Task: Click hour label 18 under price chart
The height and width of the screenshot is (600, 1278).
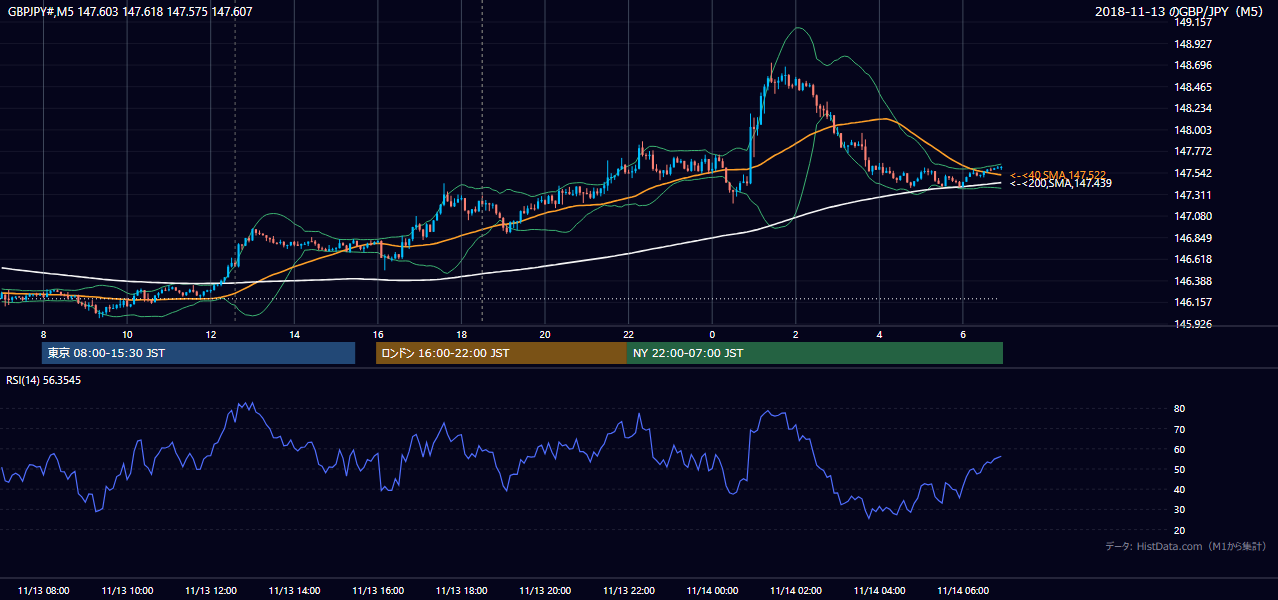Action: [x=462, y=334]
